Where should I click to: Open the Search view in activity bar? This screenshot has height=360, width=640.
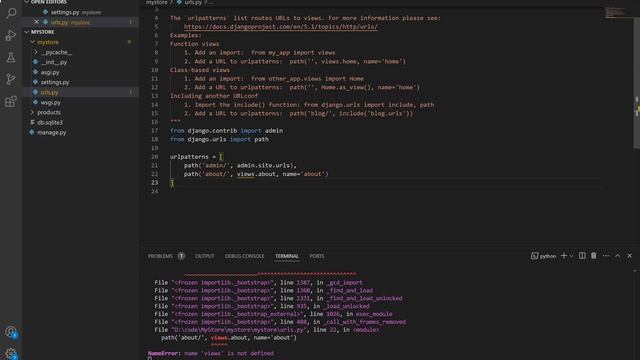click(x=11, y=13)
